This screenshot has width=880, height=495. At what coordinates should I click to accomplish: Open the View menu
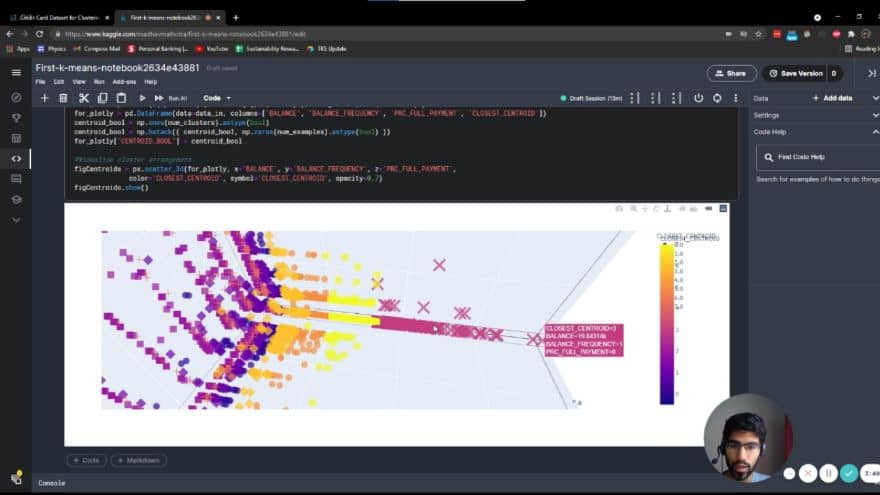[79, 82]
